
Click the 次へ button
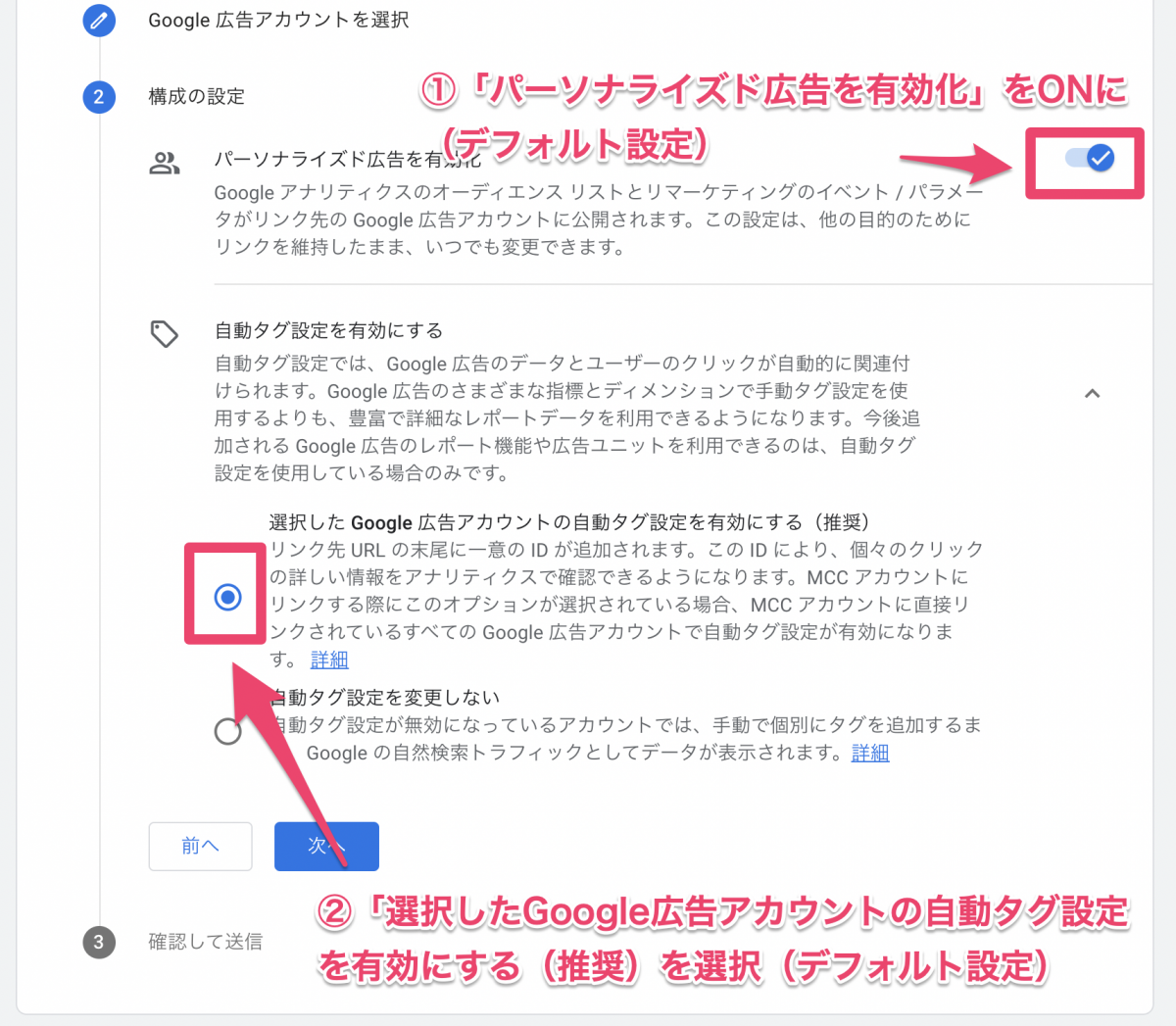(x=326, y=846)
